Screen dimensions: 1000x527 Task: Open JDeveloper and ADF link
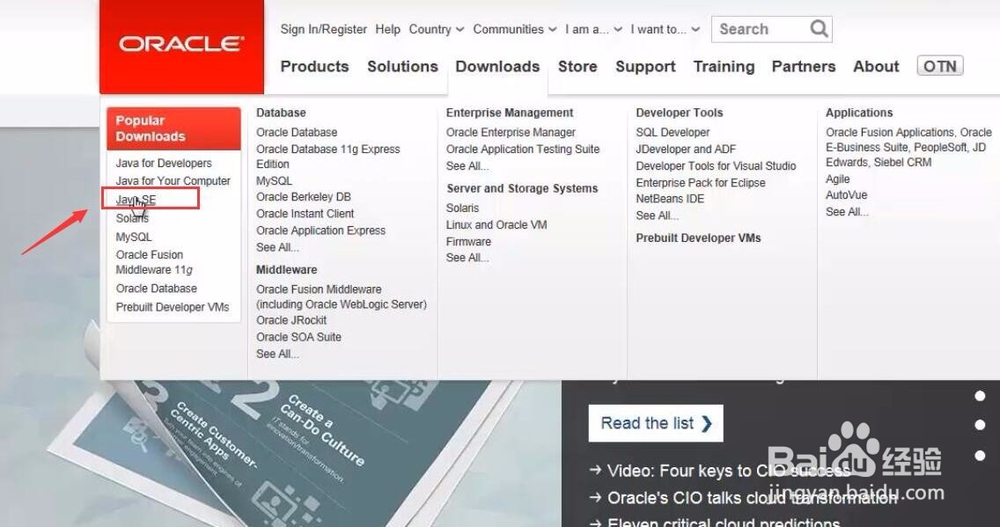(686, 149)
